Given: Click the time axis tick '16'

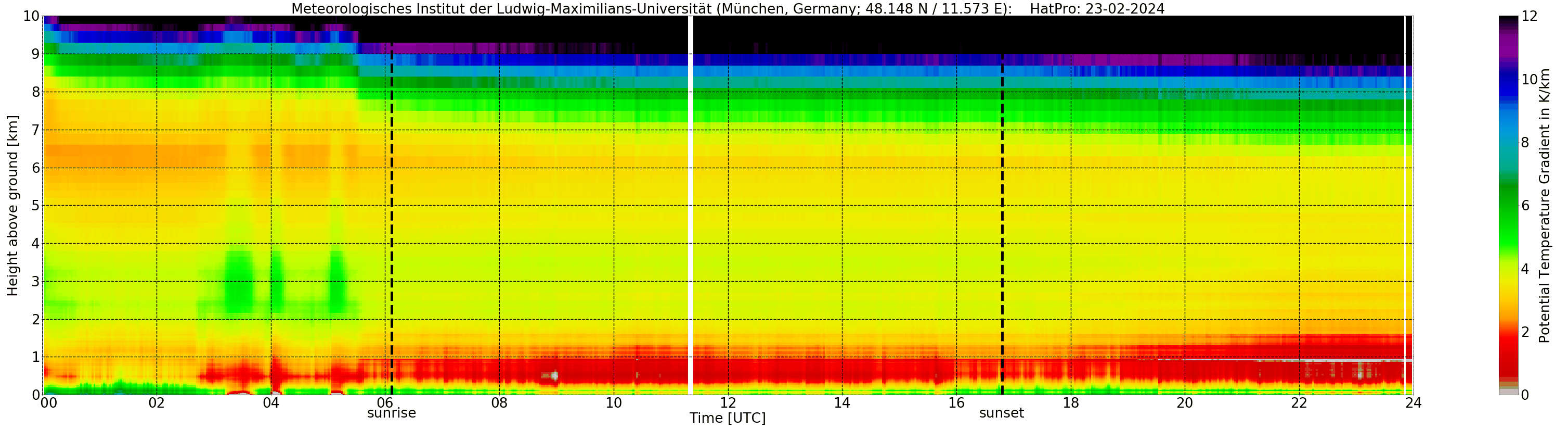Looking at the screenshot, I should 956,403.
